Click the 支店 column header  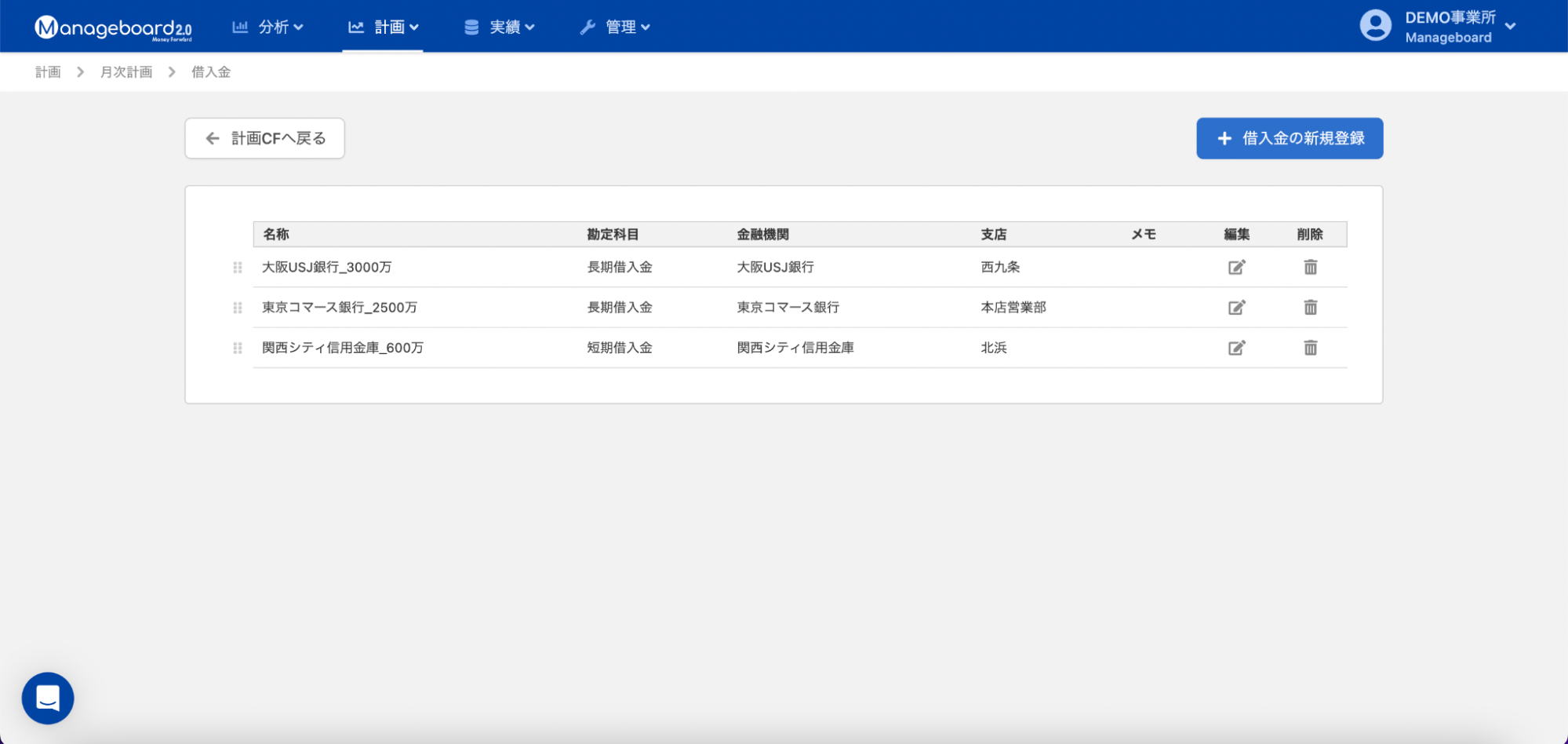[994, 234]
